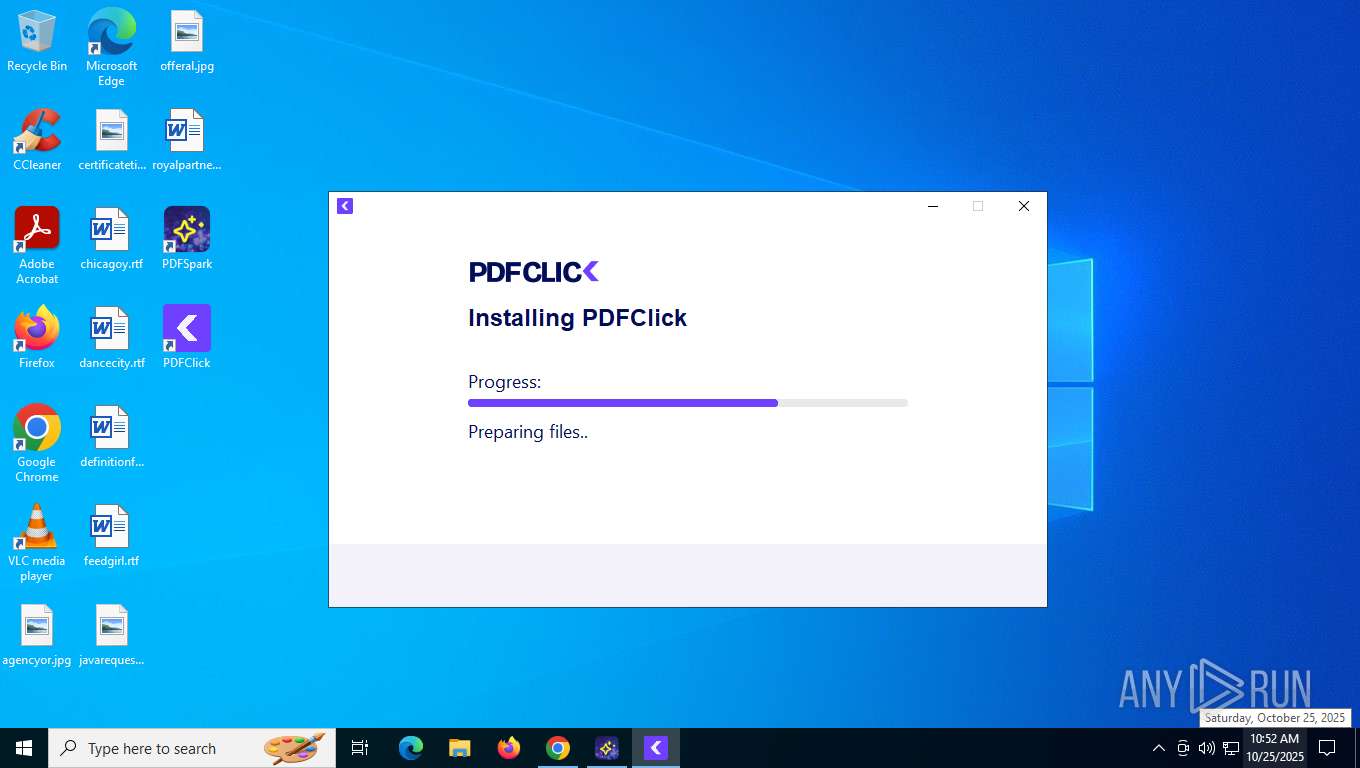Switch to PDFSpark in the taskbar
1360x768 pixels.
point(607,748)
